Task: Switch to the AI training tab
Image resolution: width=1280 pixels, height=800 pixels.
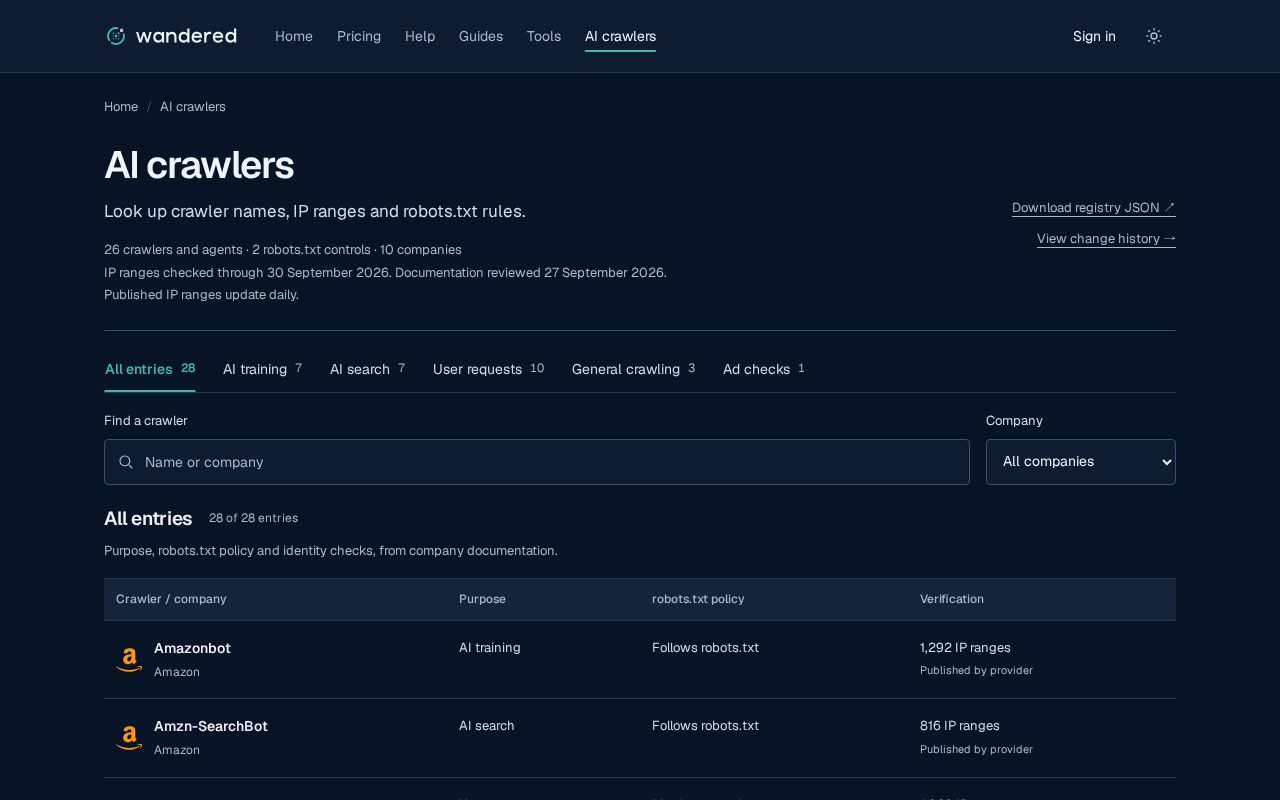Action: (x=262, y=369)
